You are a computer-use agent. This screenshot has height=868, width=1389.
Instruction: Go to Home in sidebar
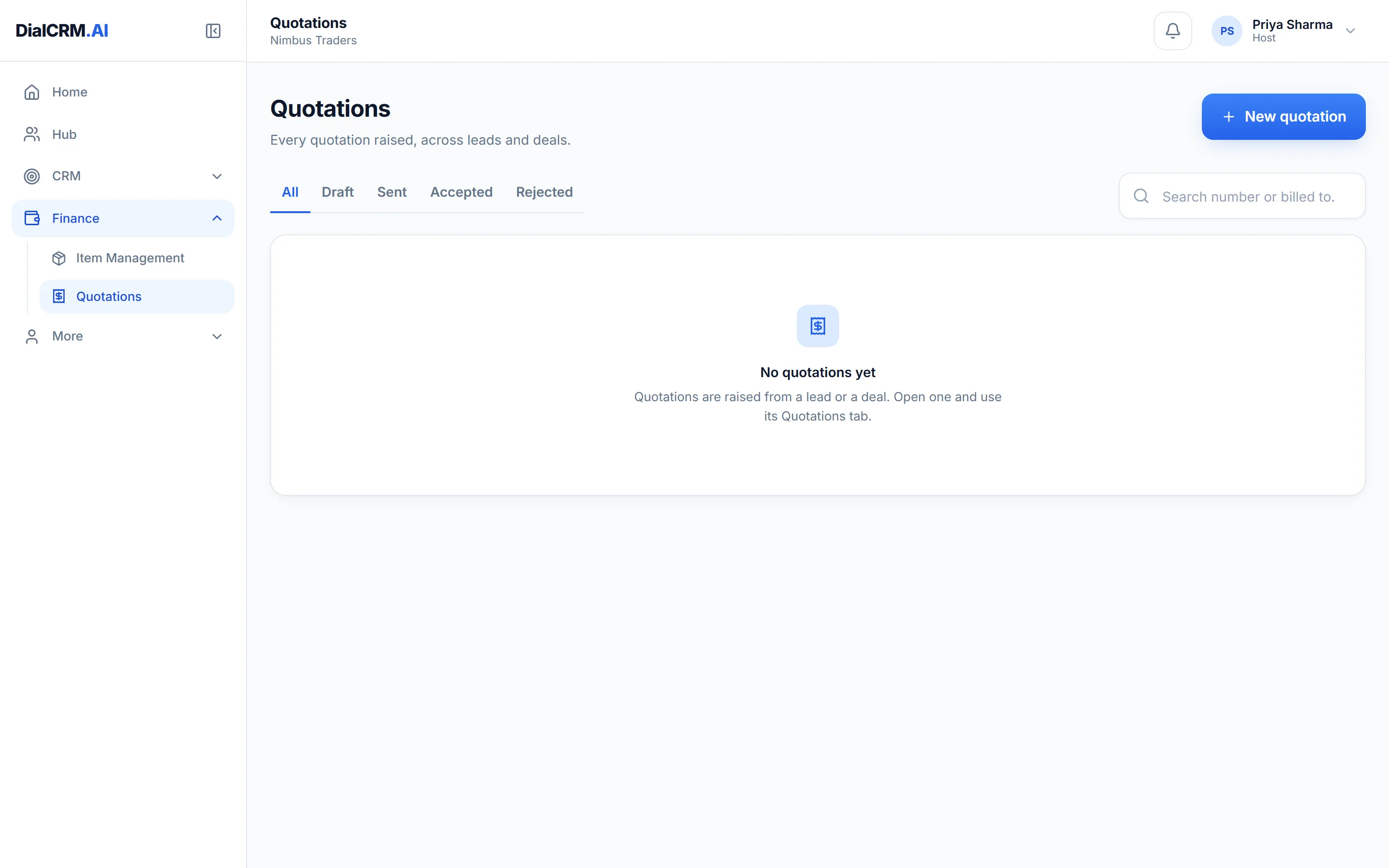(x=123, y=92)
